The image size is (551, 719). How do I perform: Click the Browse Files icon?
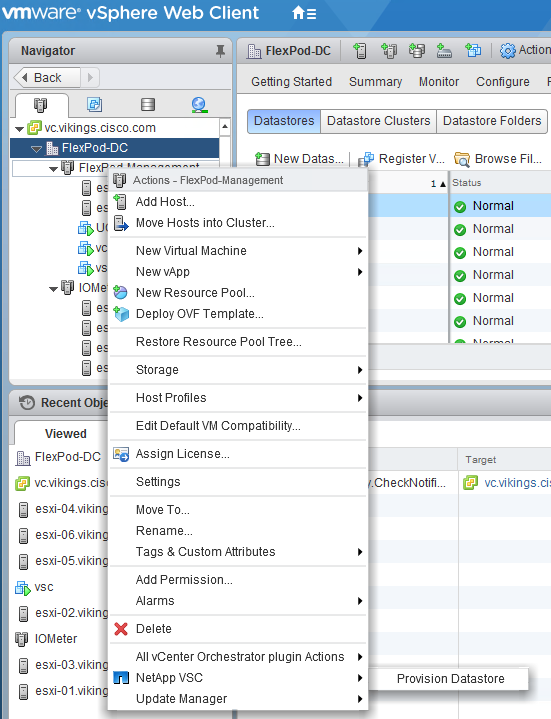tap(462, 159)
